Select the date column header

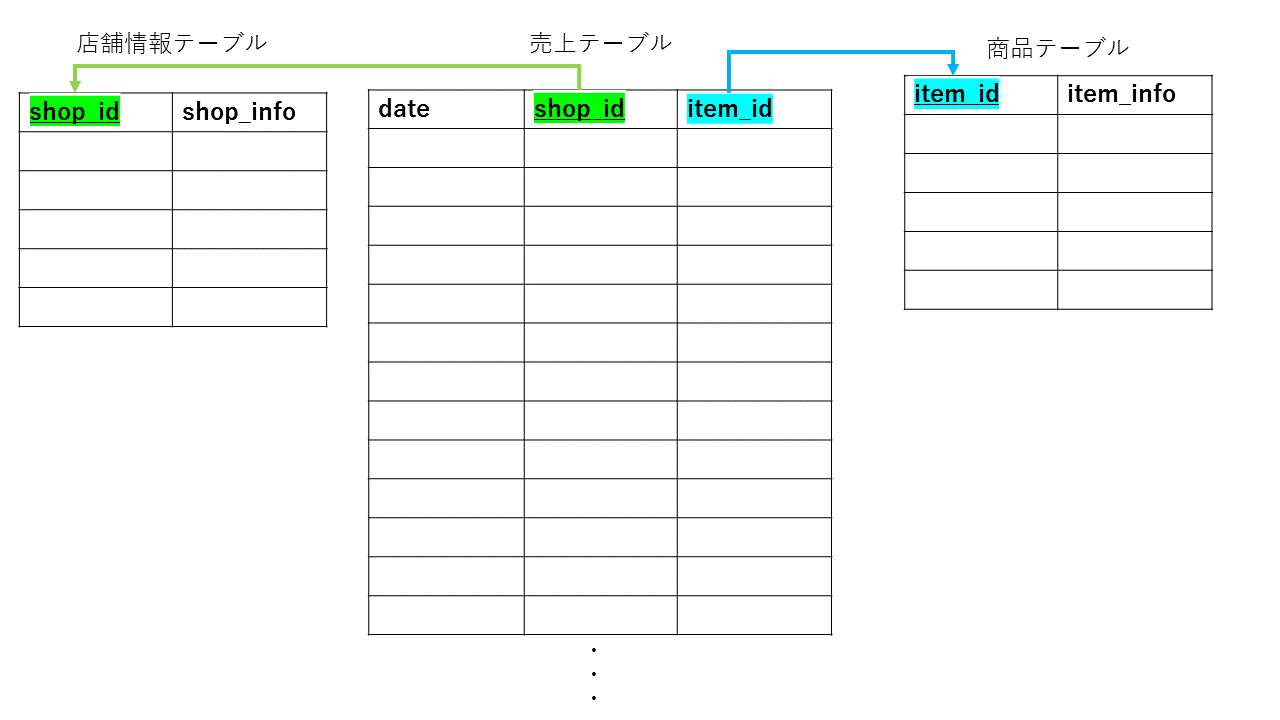(404, 109)
